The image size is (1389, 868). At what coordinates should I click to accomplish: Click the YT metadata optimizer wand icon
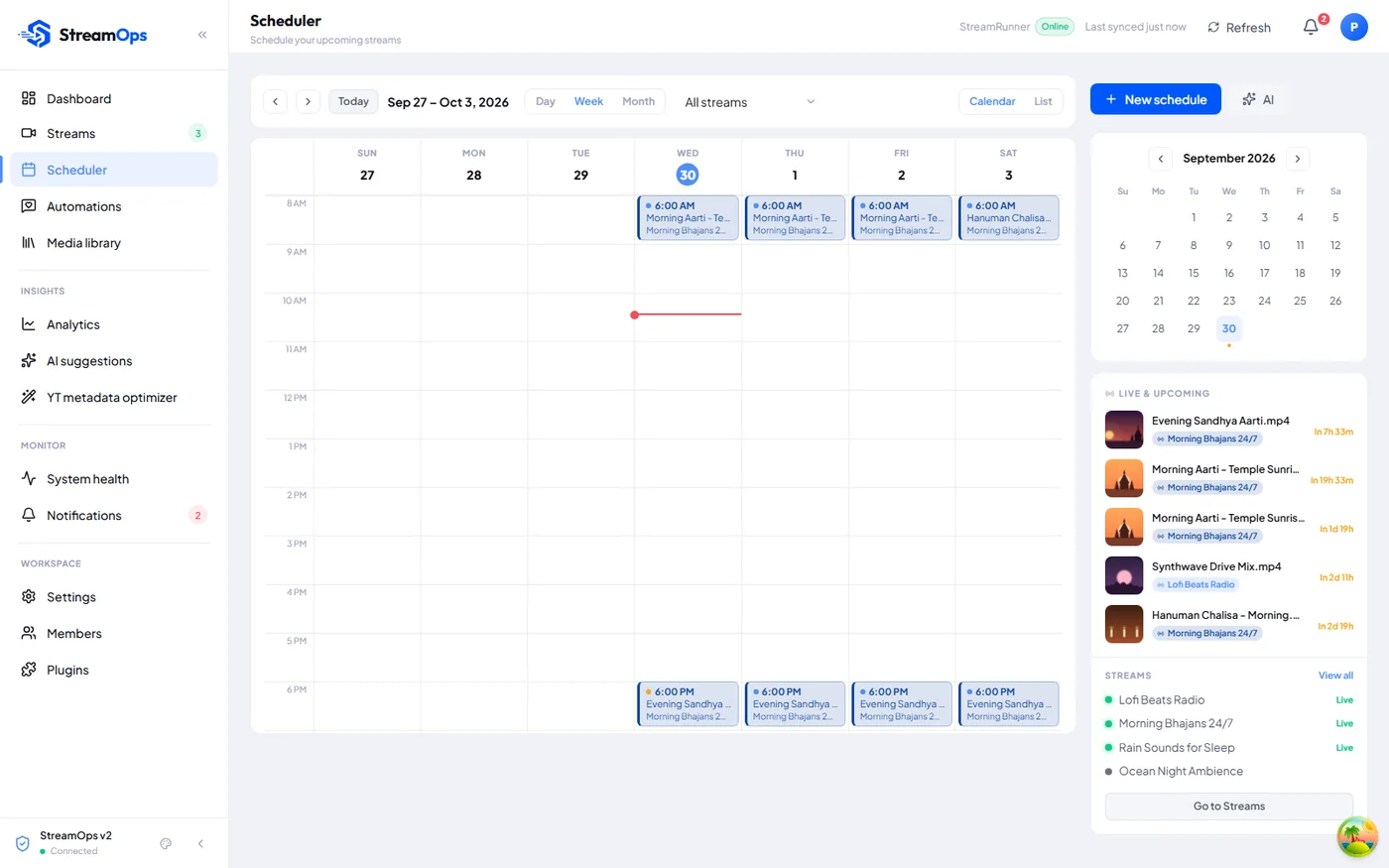[x=29, y=397]
